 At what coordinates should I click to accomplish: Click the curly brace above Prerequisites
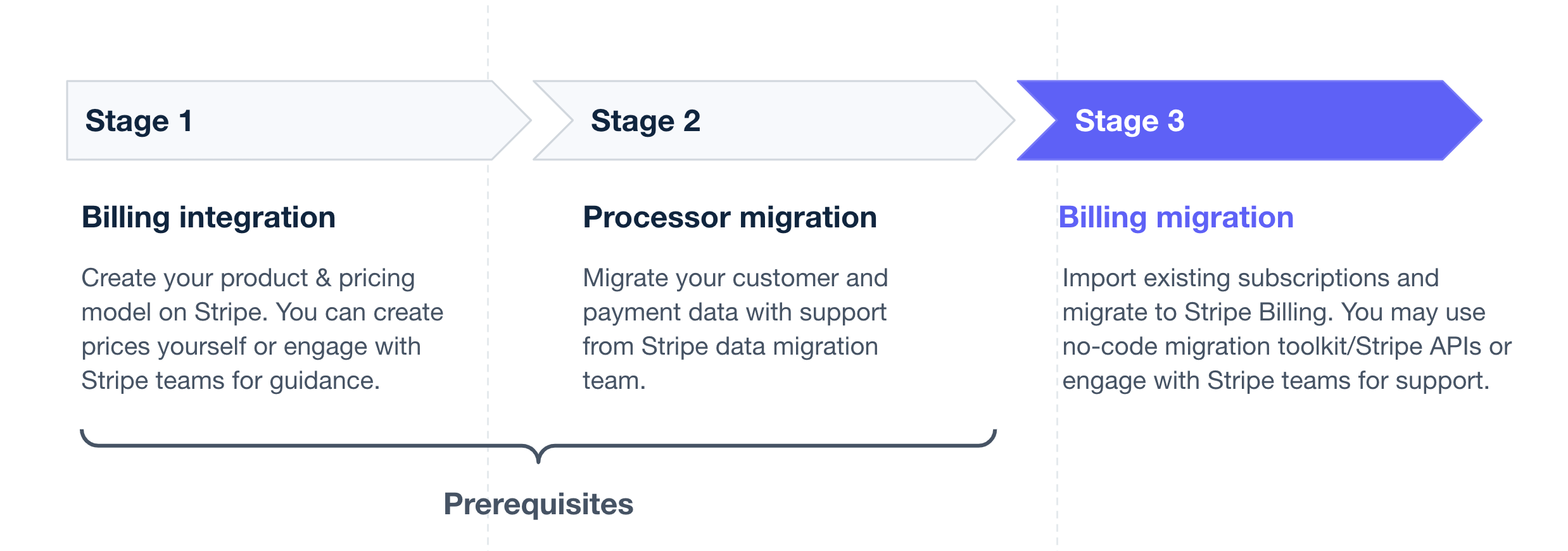[538, 446]
